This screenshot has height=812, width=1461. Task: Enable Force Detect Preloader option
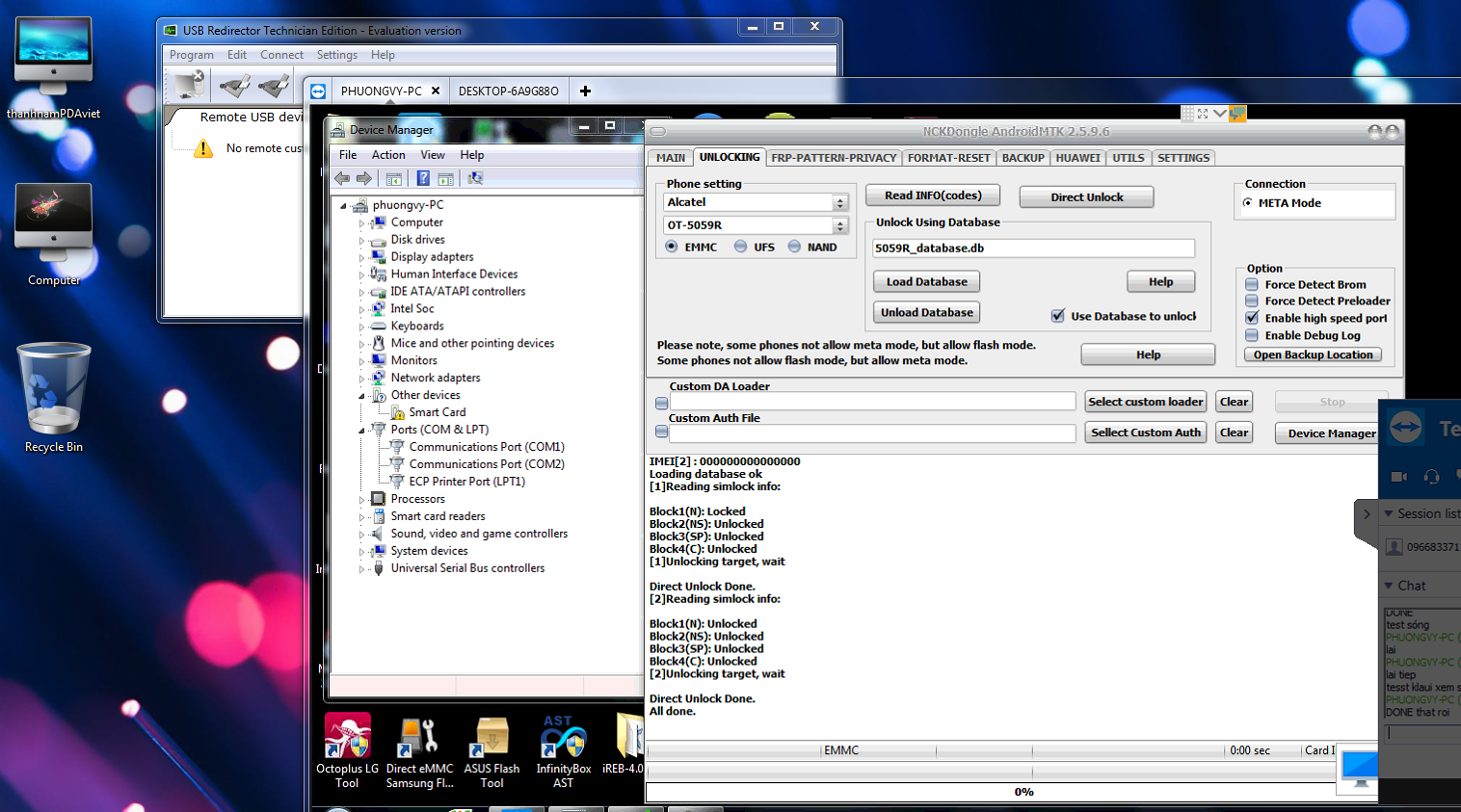tap(1251, 301)
